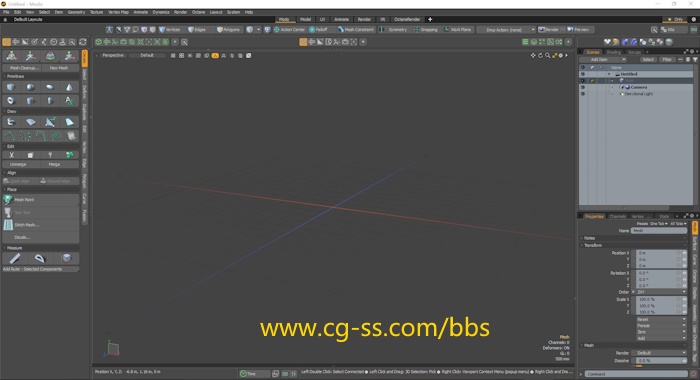The height and width of the screenshot is (380, 700).
Task: Click the Dissolve percentage slider field
Action: click(660, 360)
